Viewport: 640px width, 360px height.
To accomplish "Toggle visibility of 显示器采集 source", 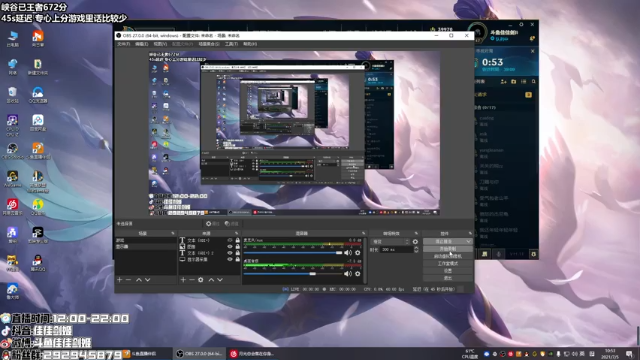I will click(x=230, y=259).
